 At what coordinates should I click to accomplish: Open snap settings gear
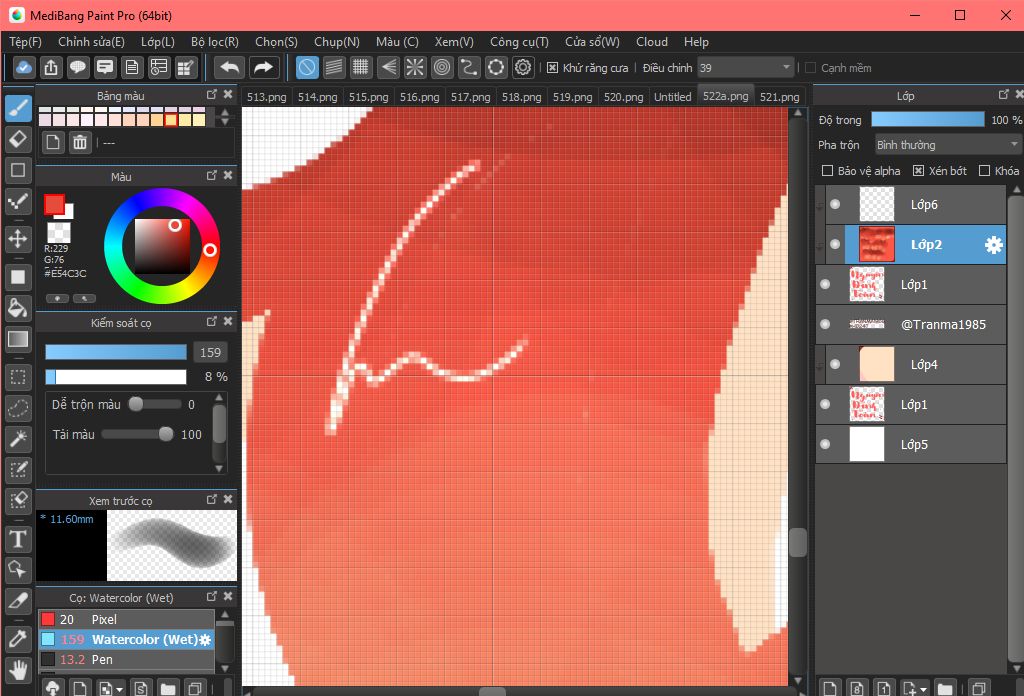click(x=523, y=67)
